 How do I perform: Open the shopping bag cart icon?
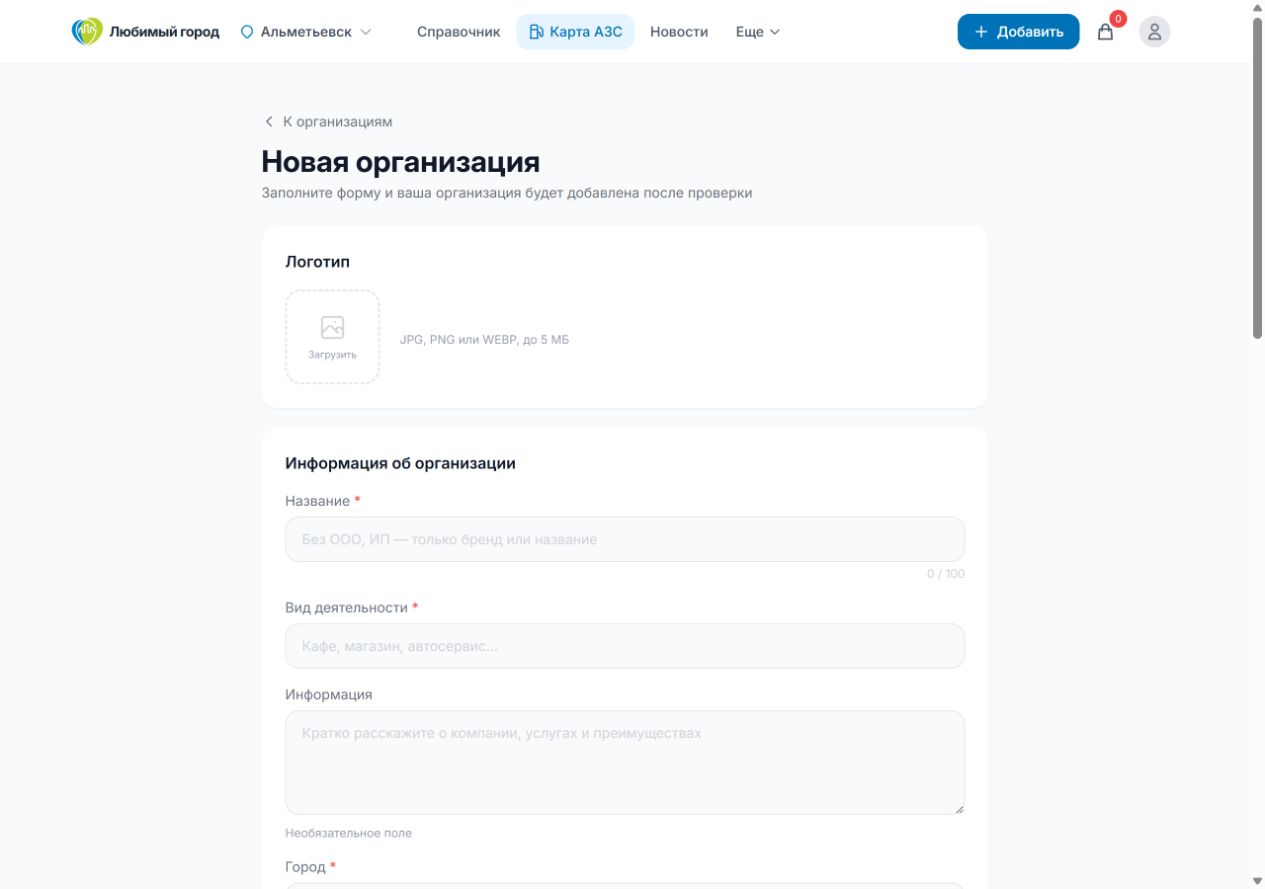pos(1105,32)
